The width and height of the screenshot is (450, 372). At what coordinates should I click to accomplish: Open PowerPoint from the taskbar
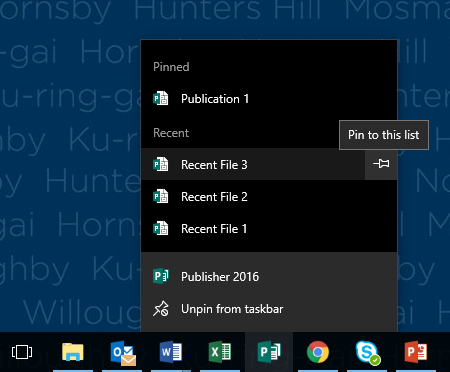416,352
